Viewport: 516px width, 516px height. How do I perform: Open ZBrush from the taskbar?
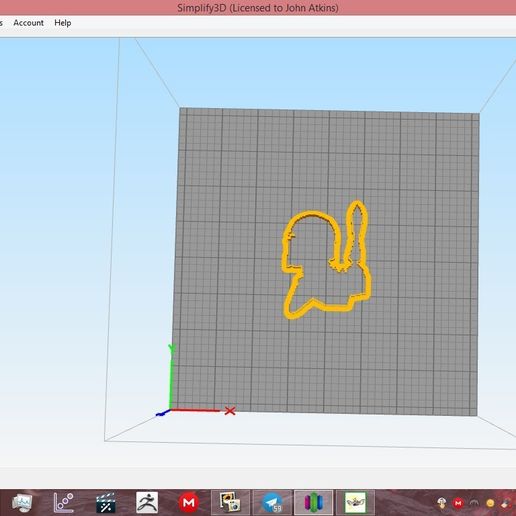click(x=147, y=502)
